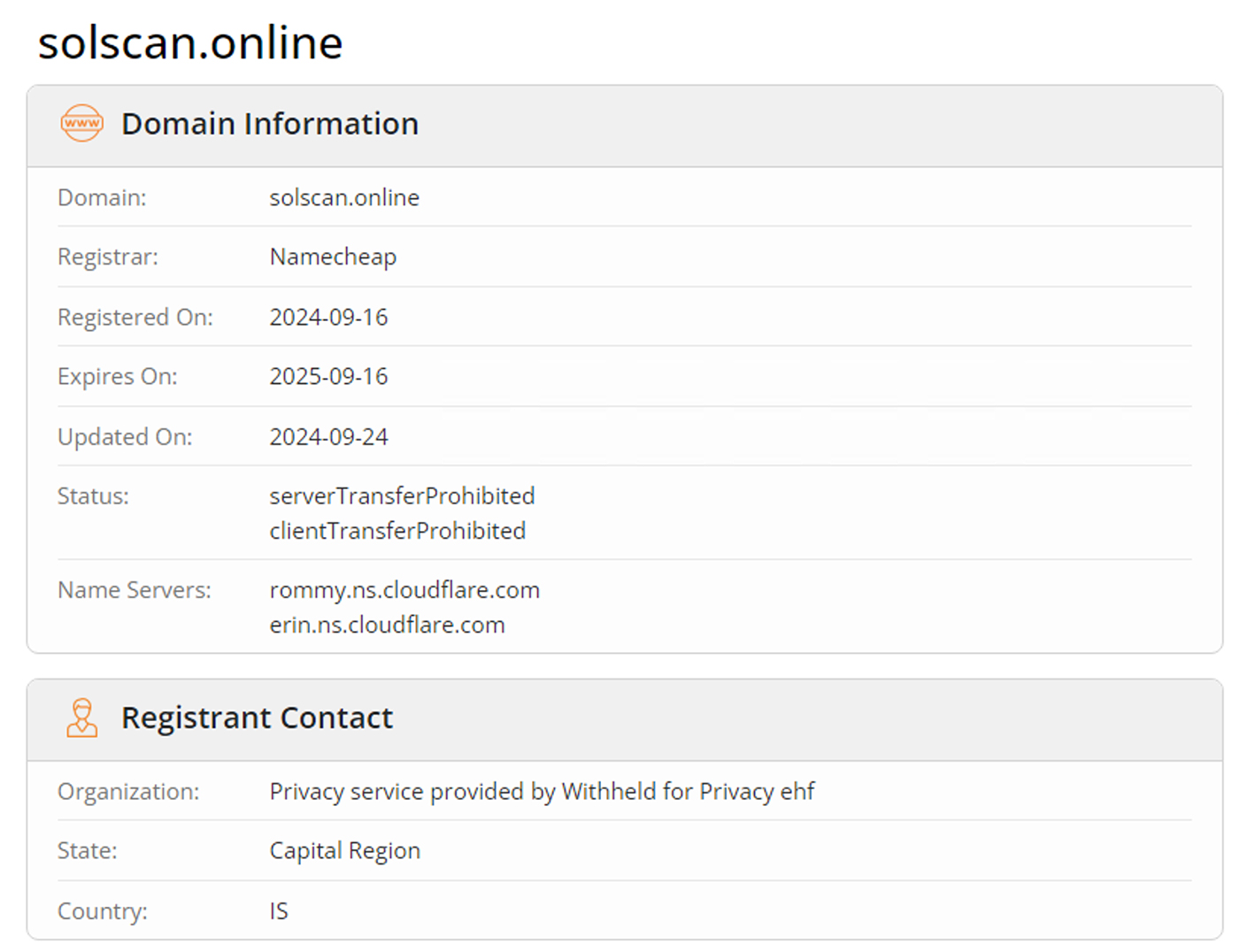Click the orange www globe icon
The height and width of the screenshot is (952, 1239).
tap(81, 123)
